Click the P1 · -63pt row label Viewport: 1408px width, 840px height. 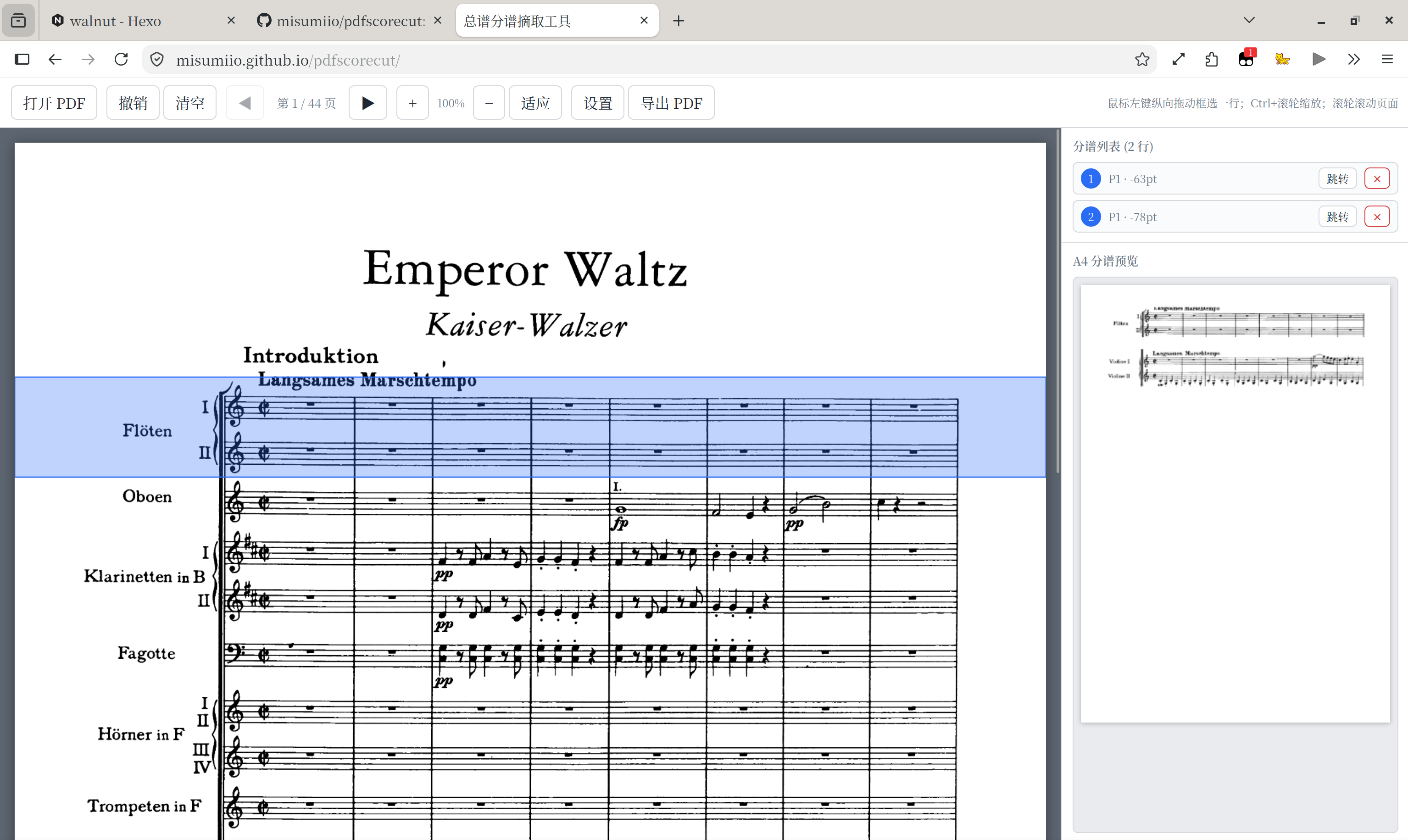(x=1132, y=179)
